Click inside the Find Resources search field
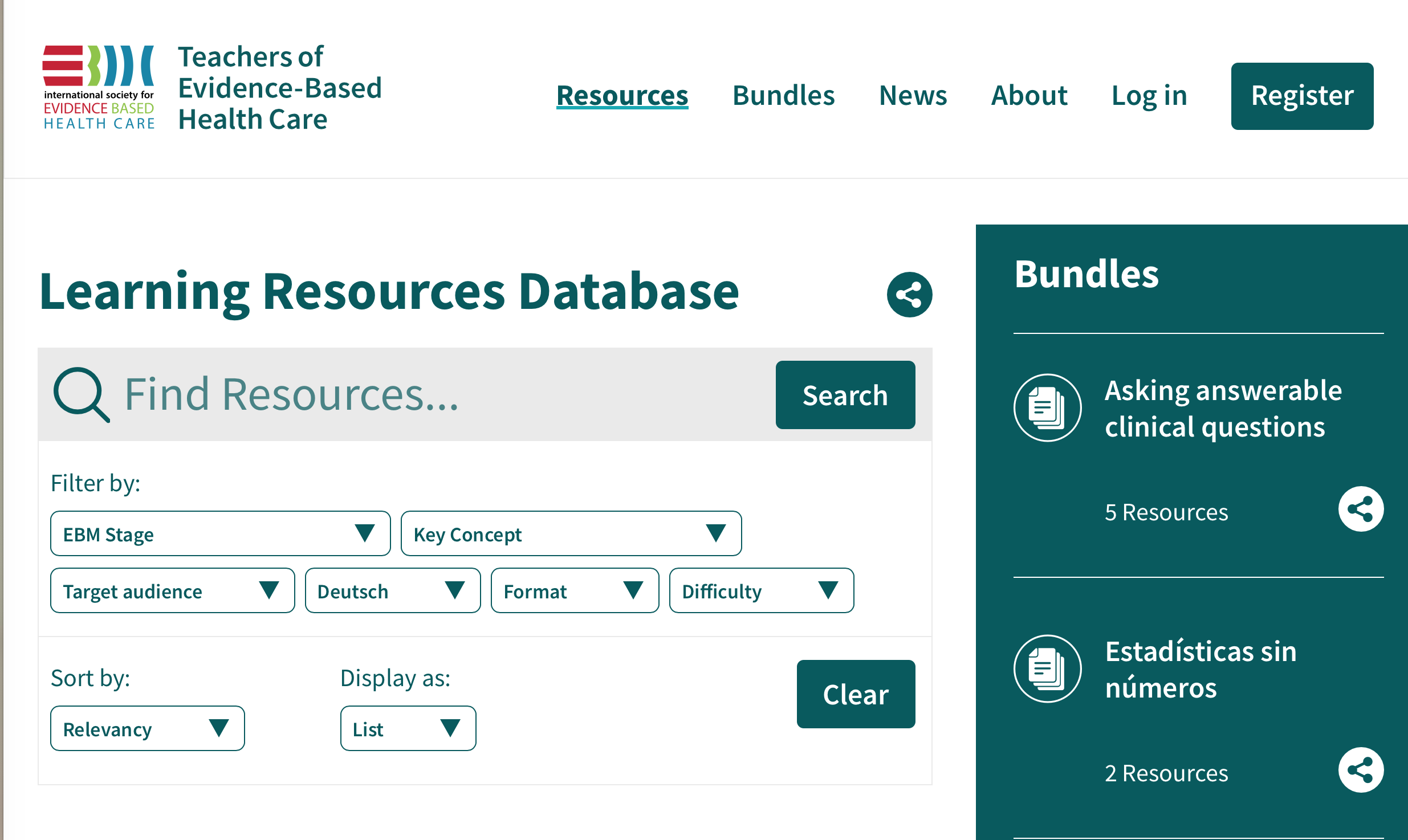The image size is (1408, 840). (x=399, y=394)
